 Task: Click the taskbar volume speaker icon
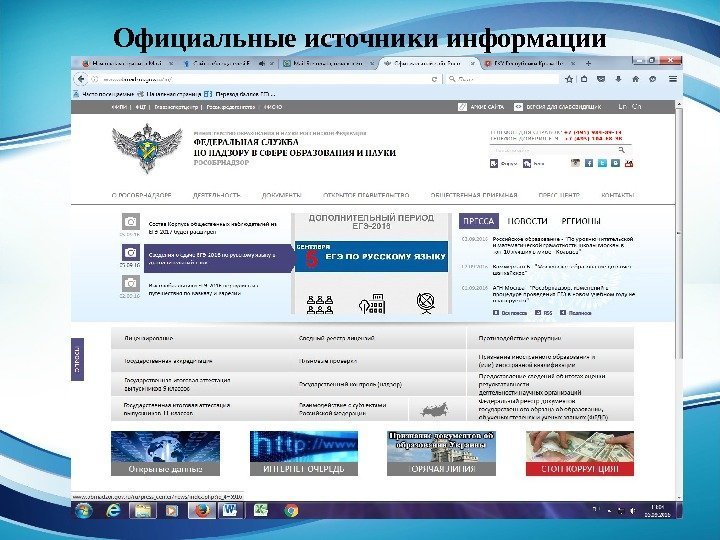633,511
